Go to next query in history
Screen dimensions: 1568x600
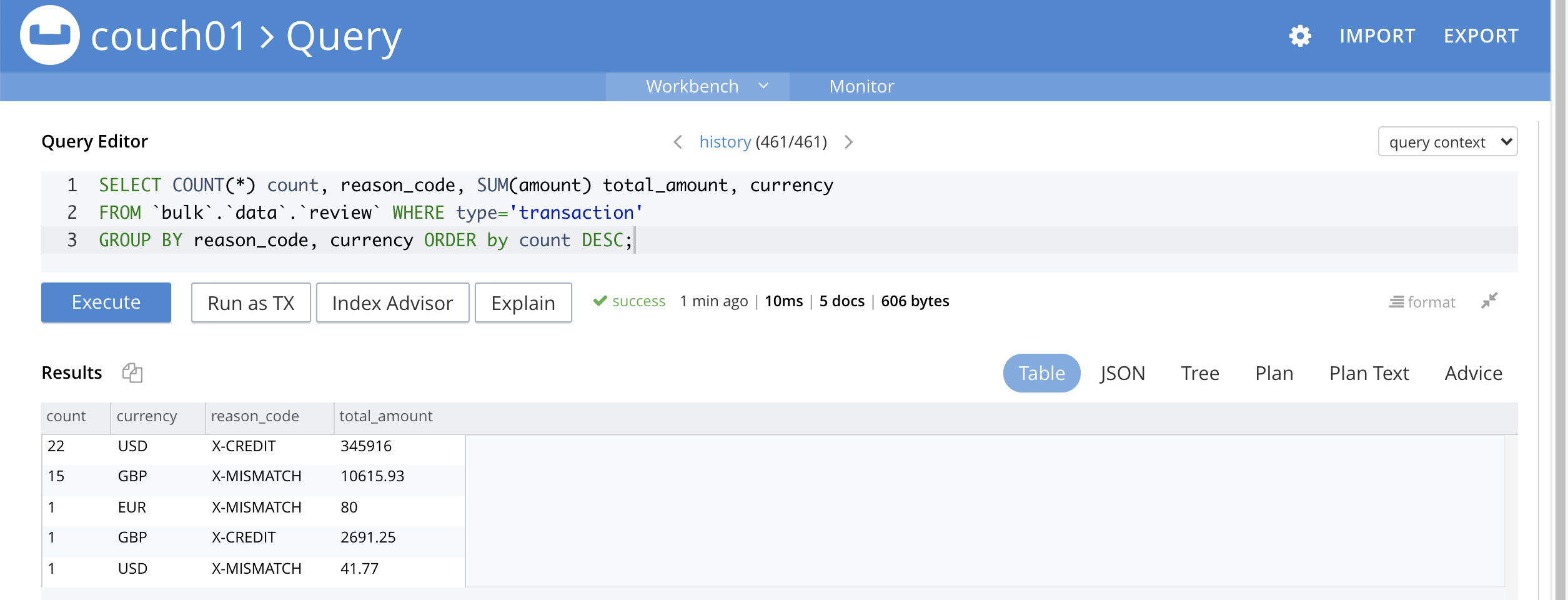[x=848, y=142]
